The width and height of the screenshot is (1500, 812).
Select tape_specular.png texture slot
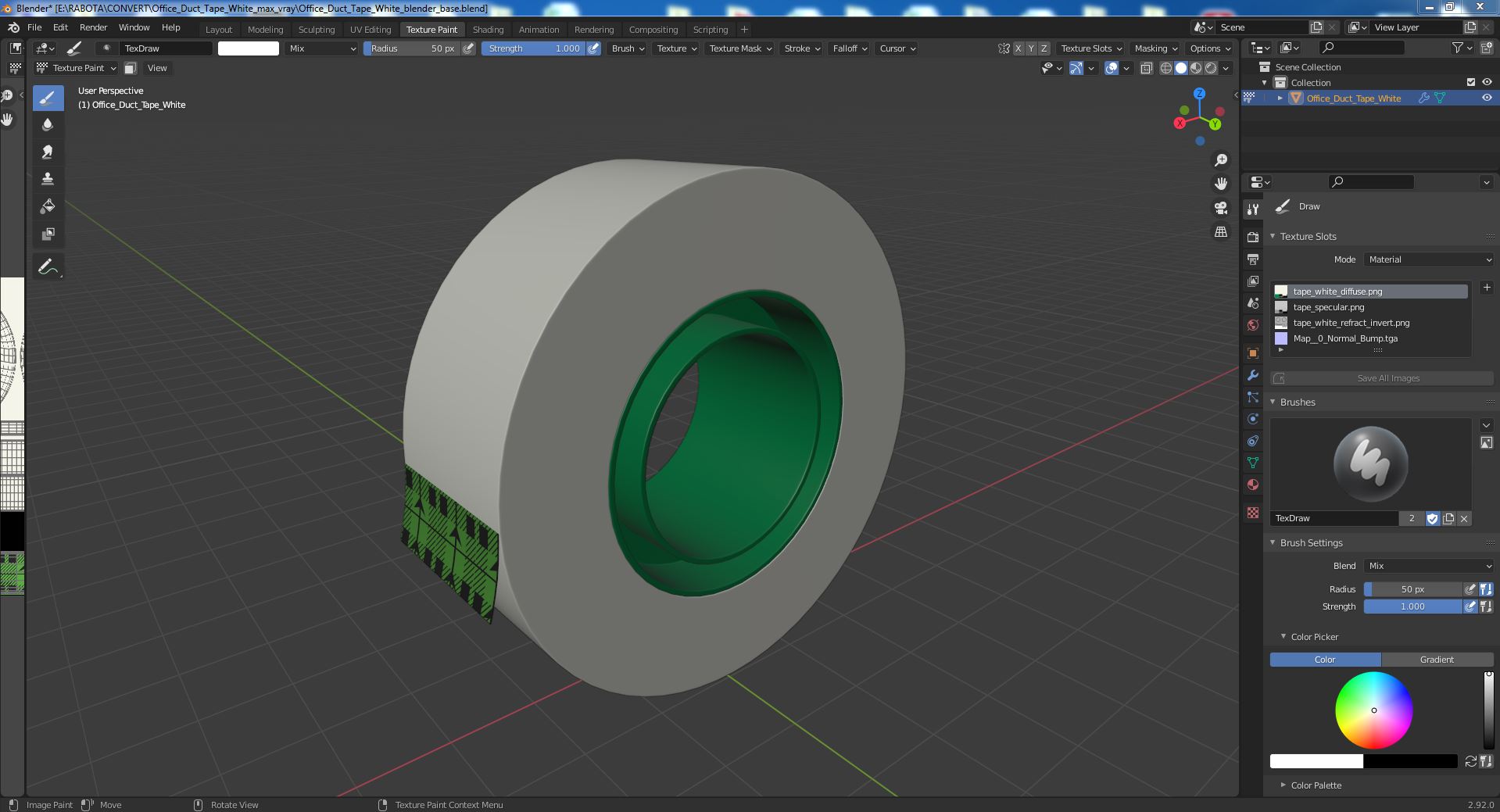(1370, 307)
